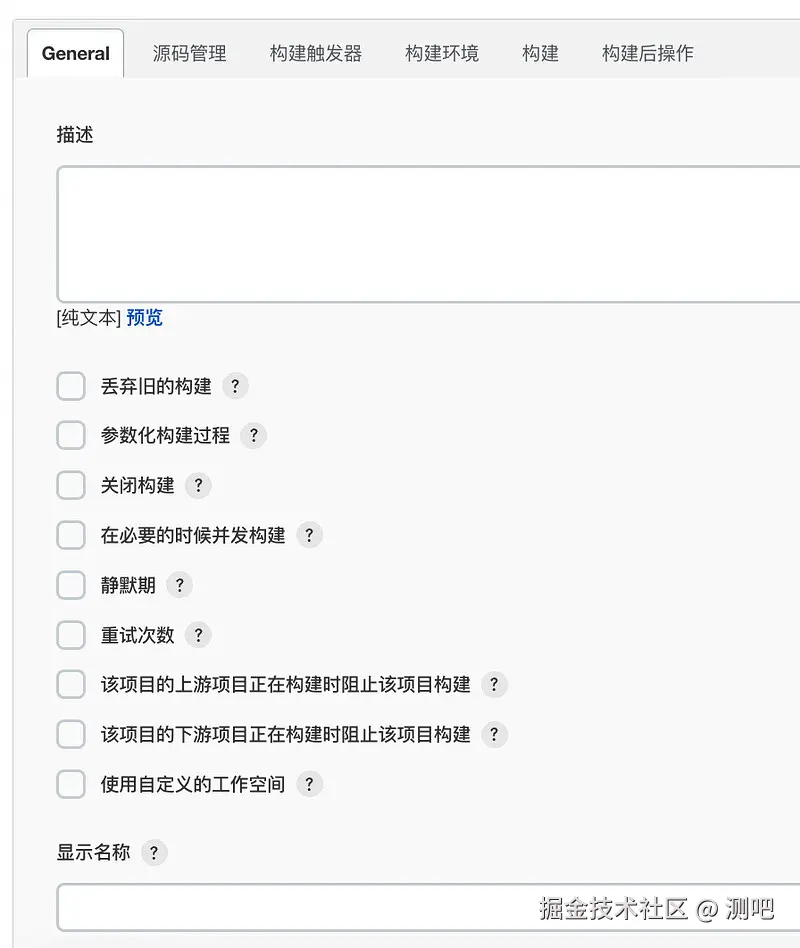800x948 pixels.
Task: Switch to the 源码管理 tab
Action: (190, 53)
